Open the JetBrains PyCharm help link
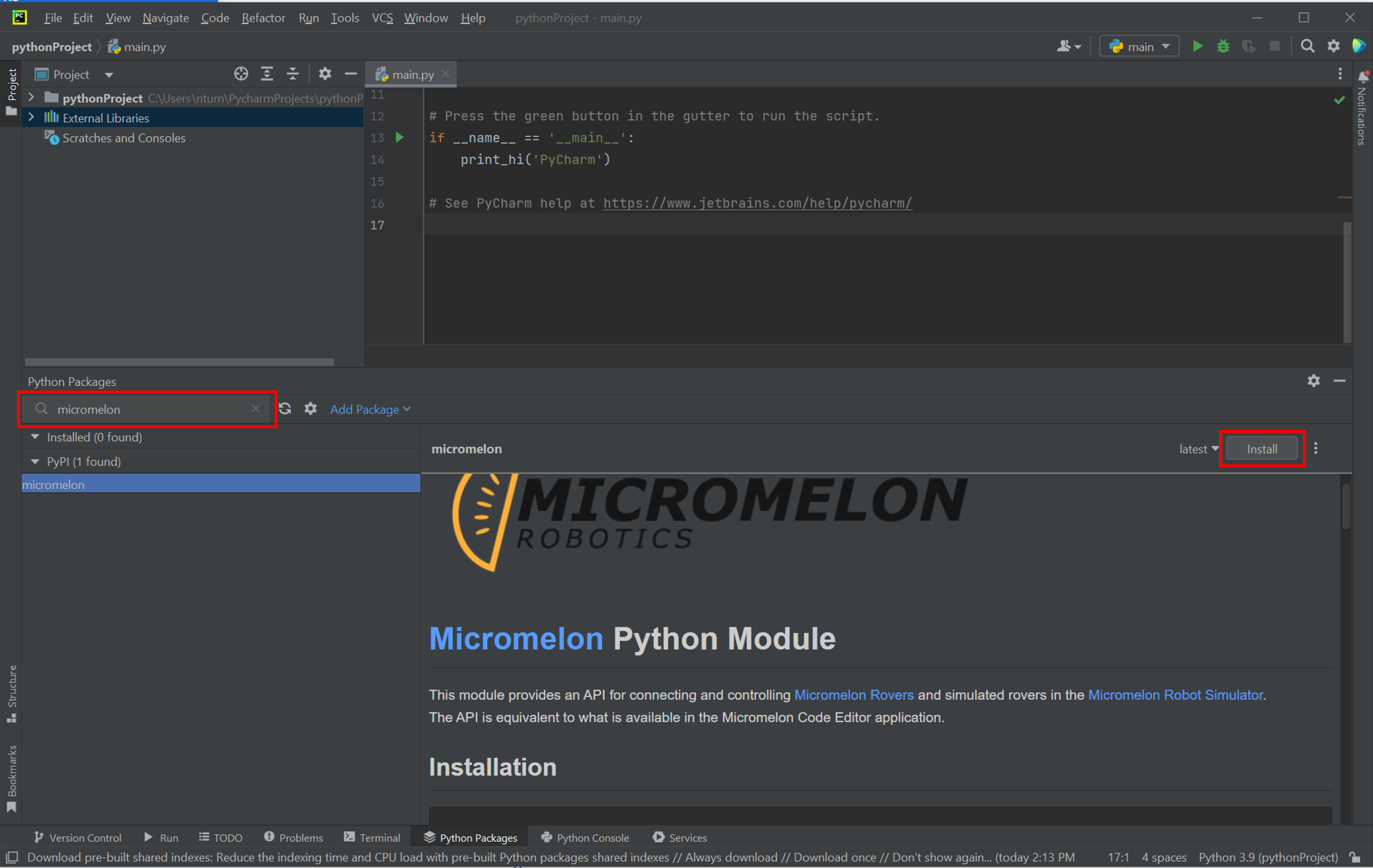Image resolution: width=1373 pixels, height=868 pixels. click(x=758, y=203)
